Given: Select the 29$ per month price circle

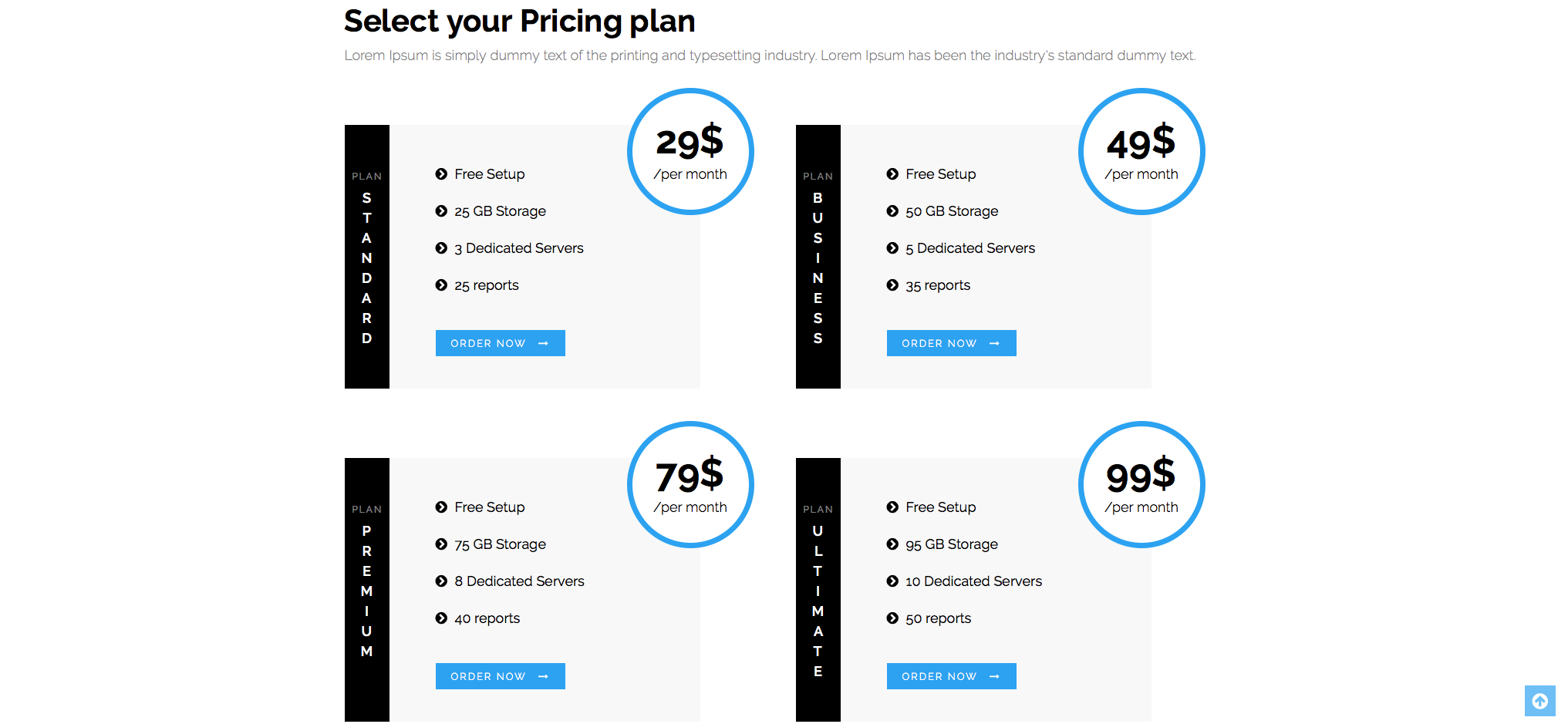Looking at the screenshot, I should pyautogui.click(x=690, y=151).
